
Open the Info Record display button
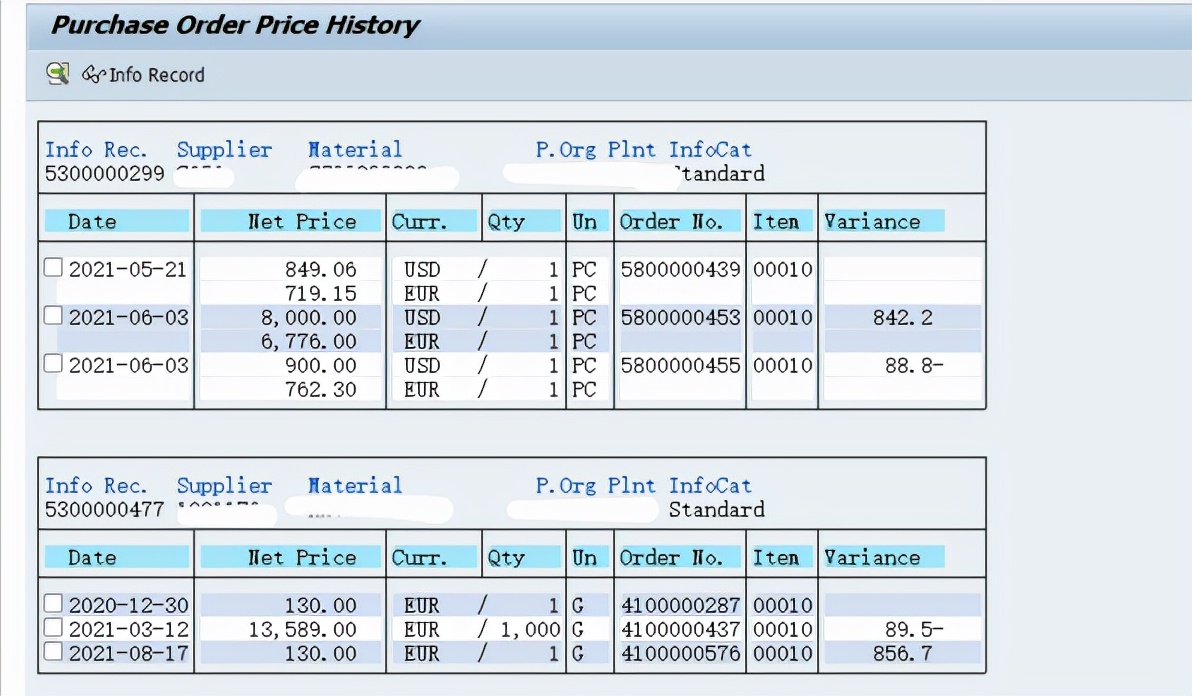144,75
